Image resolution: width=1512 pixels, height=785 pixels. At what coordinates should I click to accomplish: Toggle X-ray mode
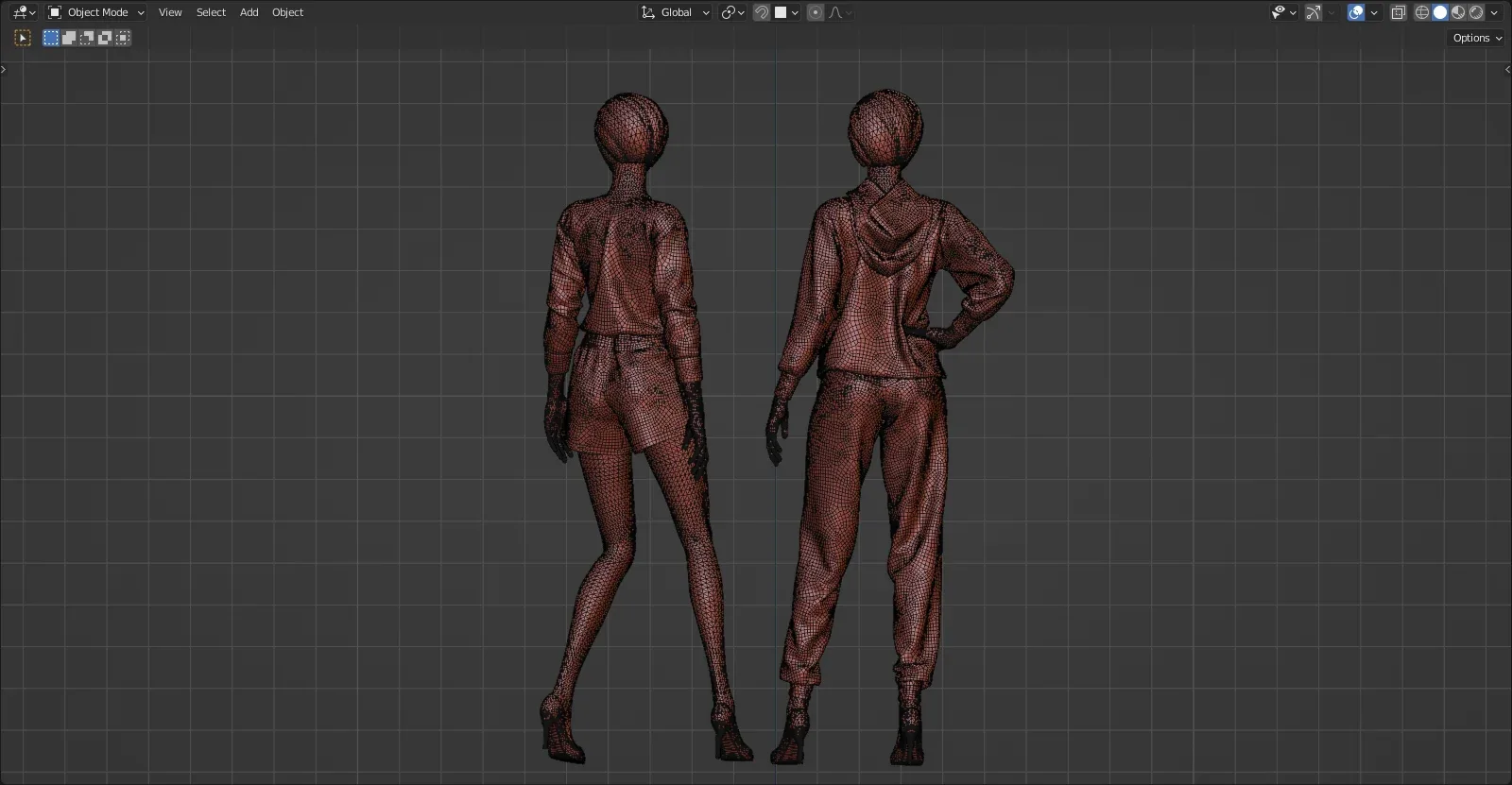pyautogui.click(x=1399, y=12)
